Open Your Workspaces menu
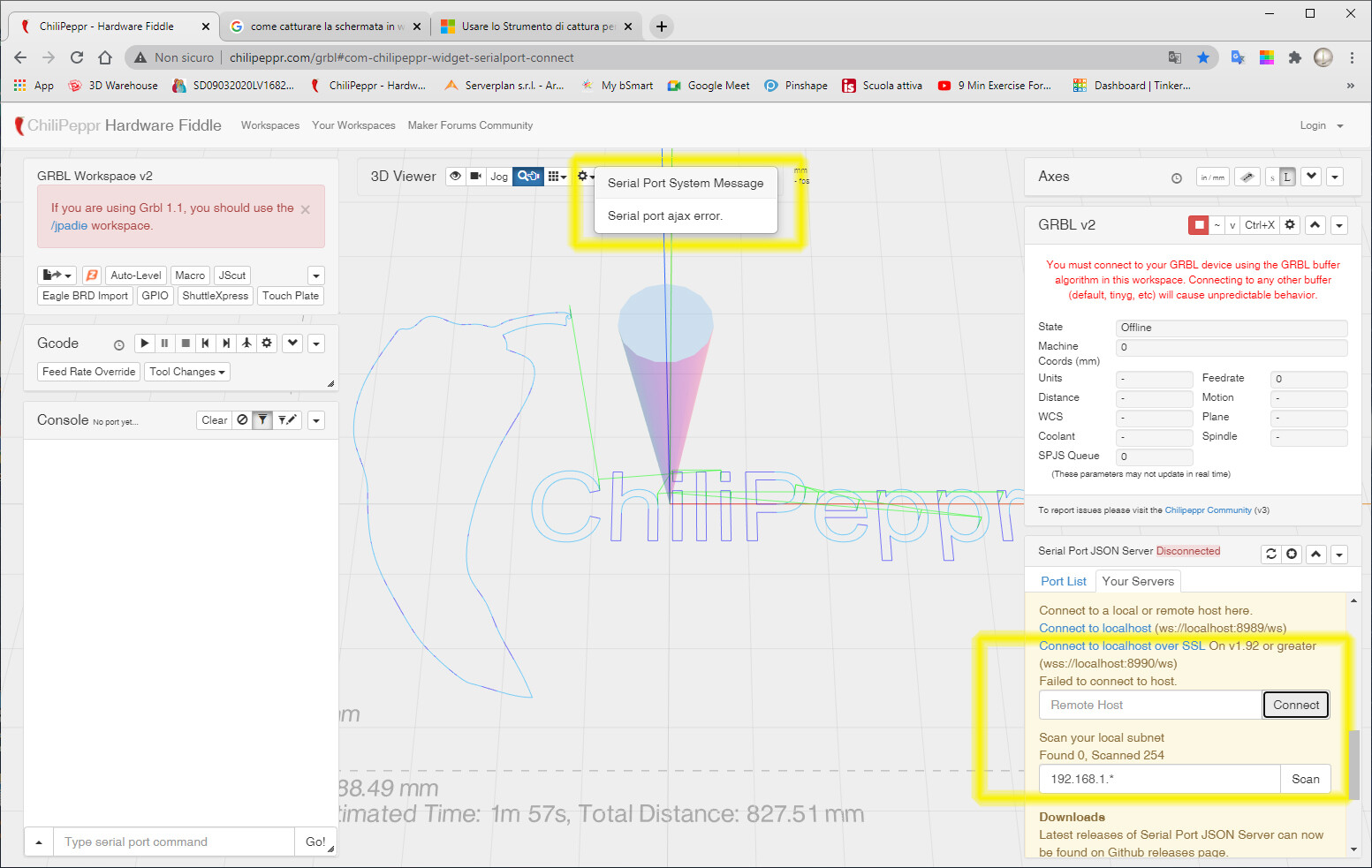Screen dimensions: 1372x868 [353, 125]
